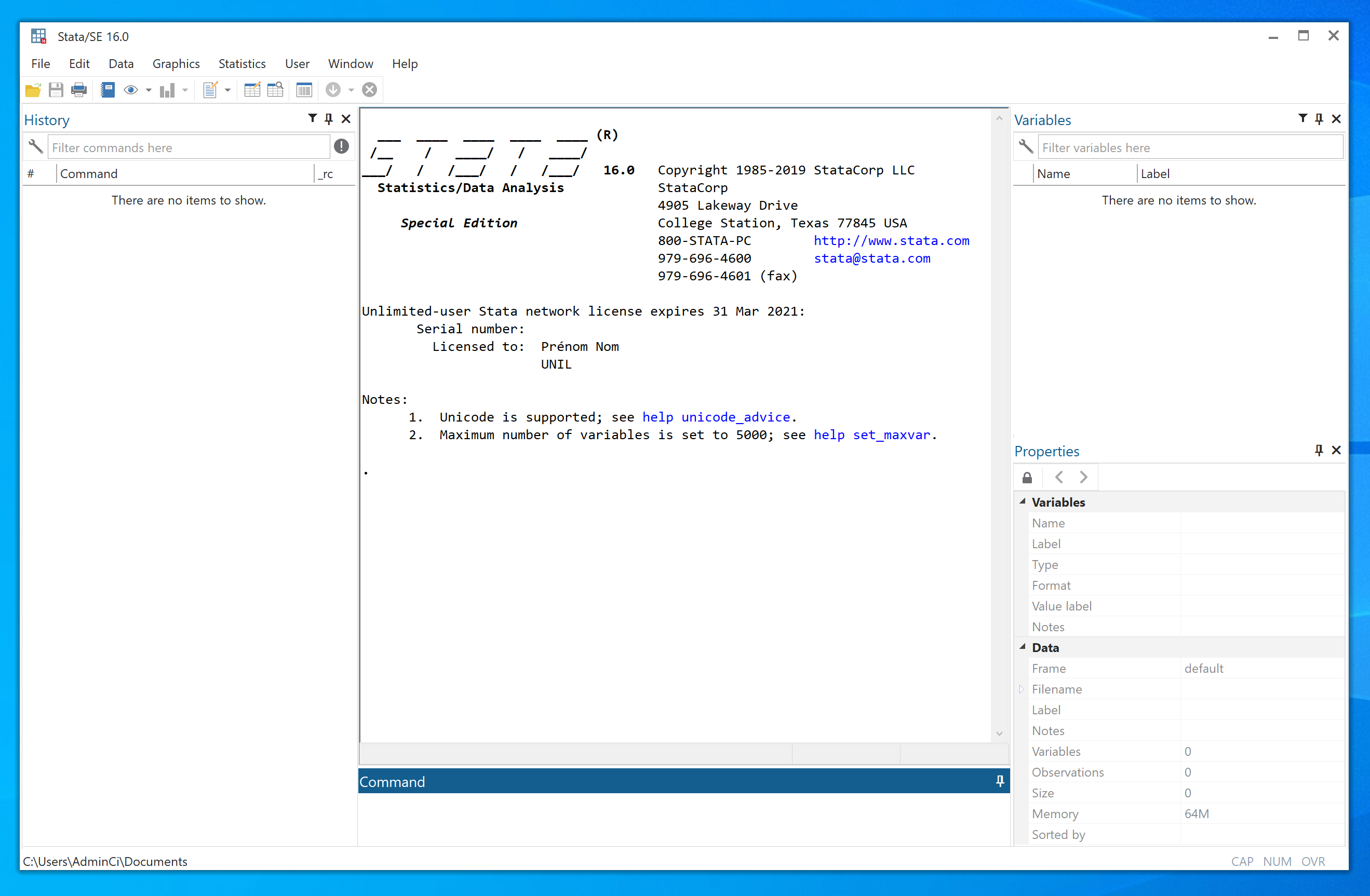Click the Results window vertical scrollbar

(x=999, y=426)
